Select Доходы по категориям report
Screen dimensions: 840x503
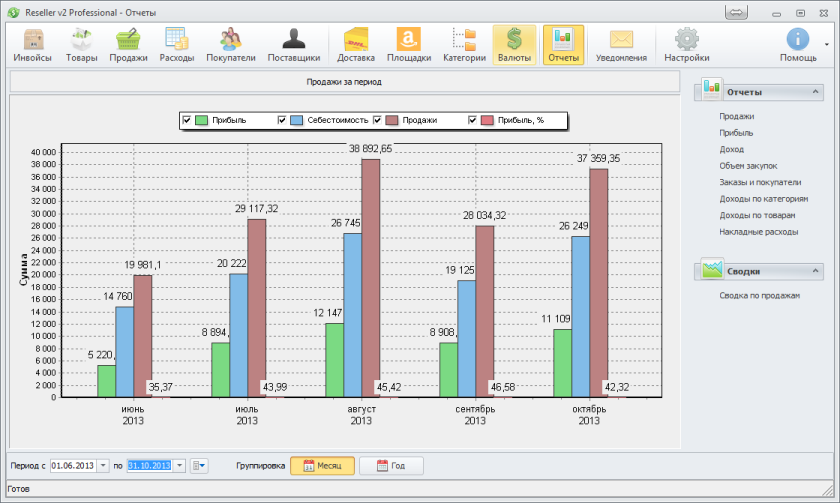(x=763, y=199)
